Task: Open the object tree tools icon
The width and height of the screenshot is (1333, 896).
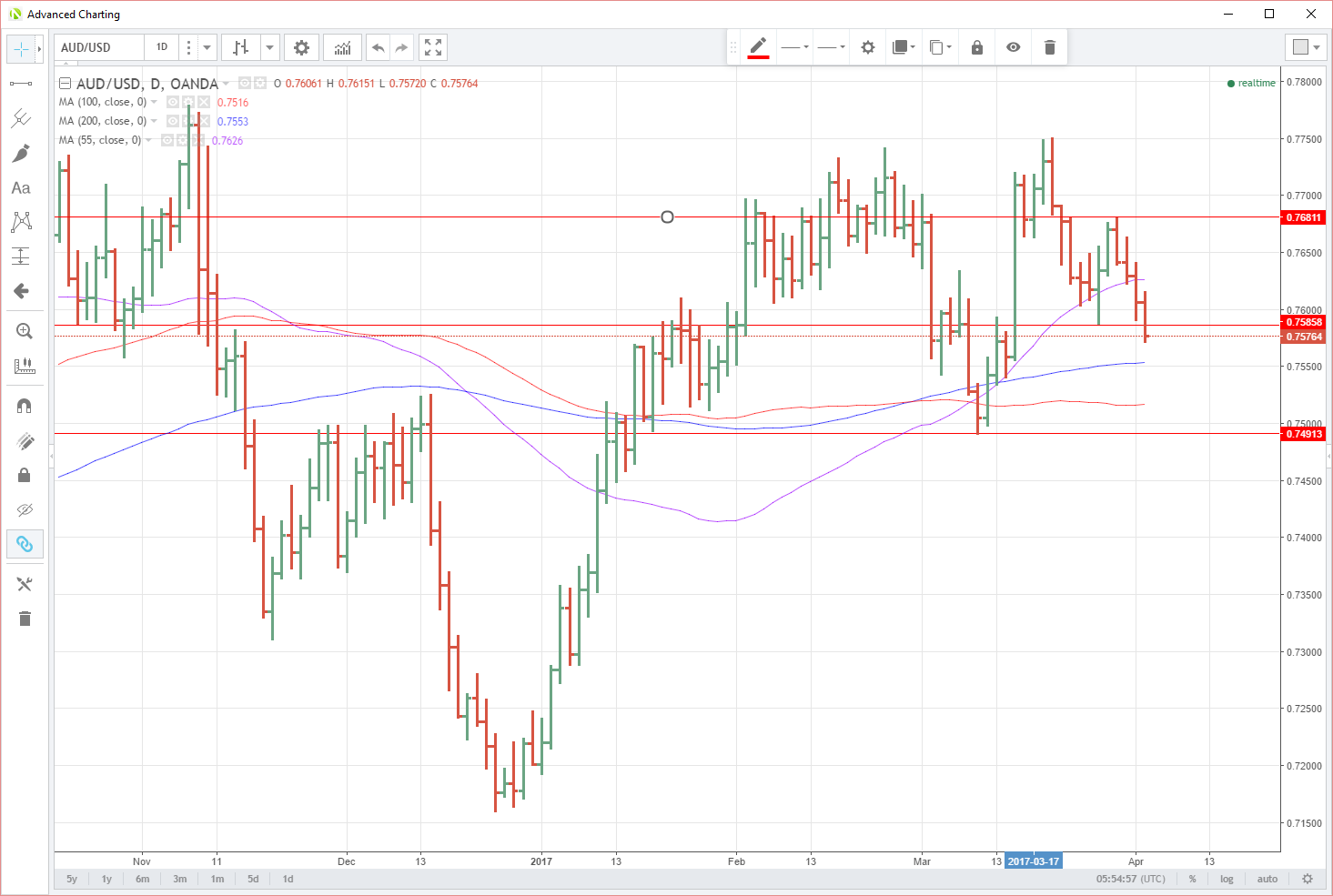Action: click(24, 584)
